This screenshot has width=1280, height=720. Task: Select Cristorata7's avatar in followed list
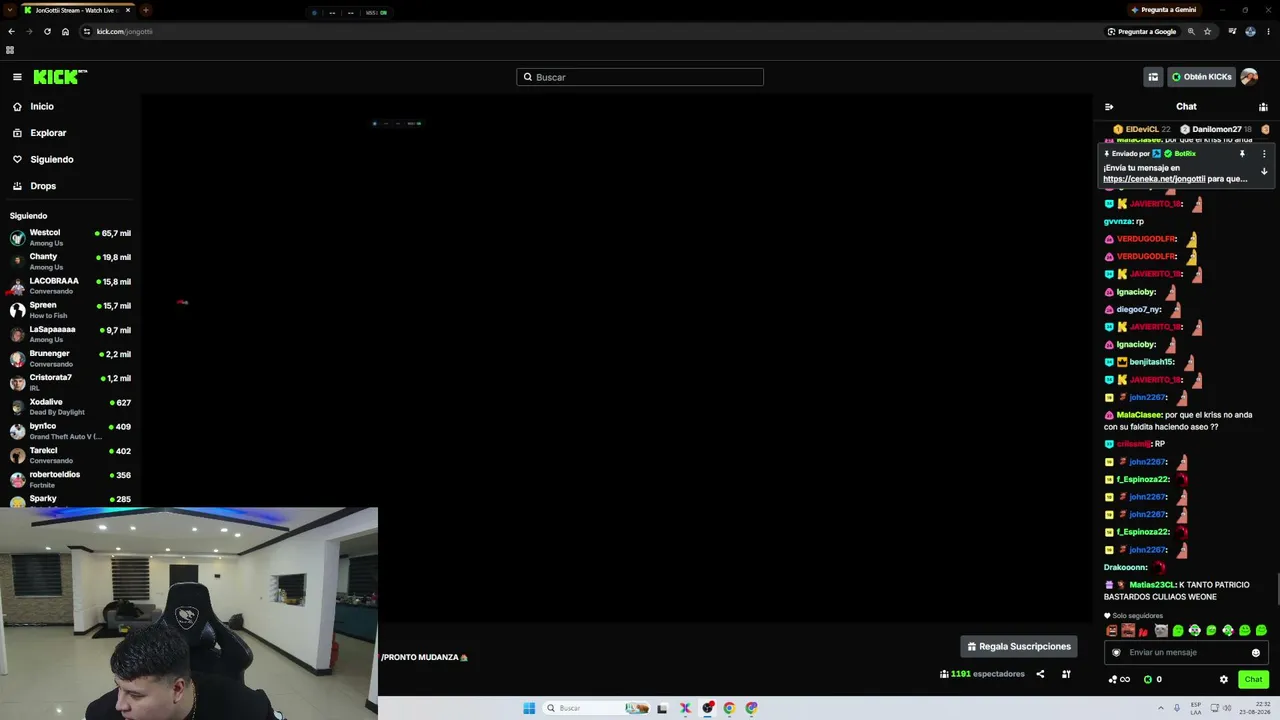[x=18, y=382]
